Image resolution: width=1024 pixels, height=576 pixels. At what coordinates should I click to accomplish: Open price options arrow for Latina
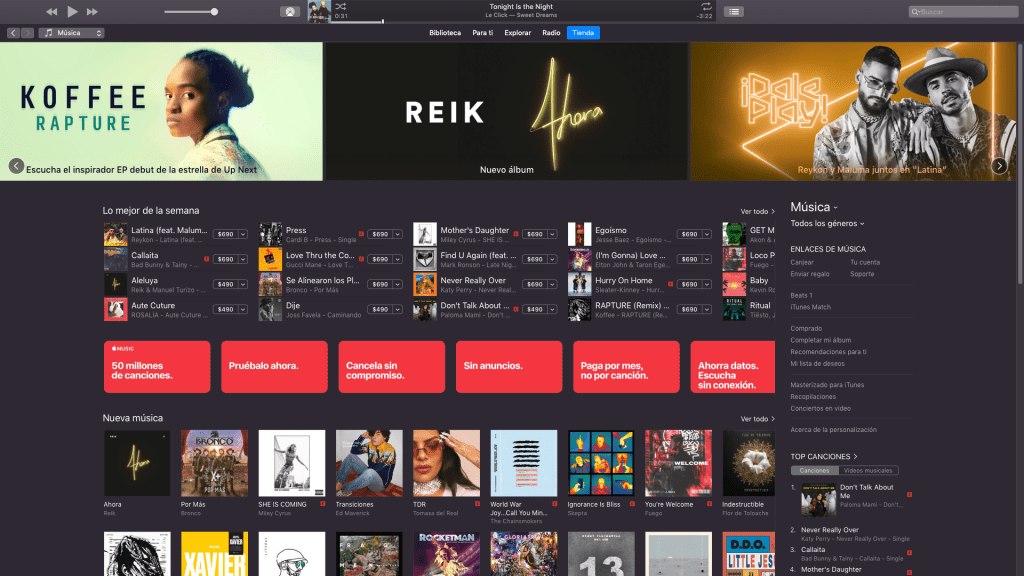(243, 234)
